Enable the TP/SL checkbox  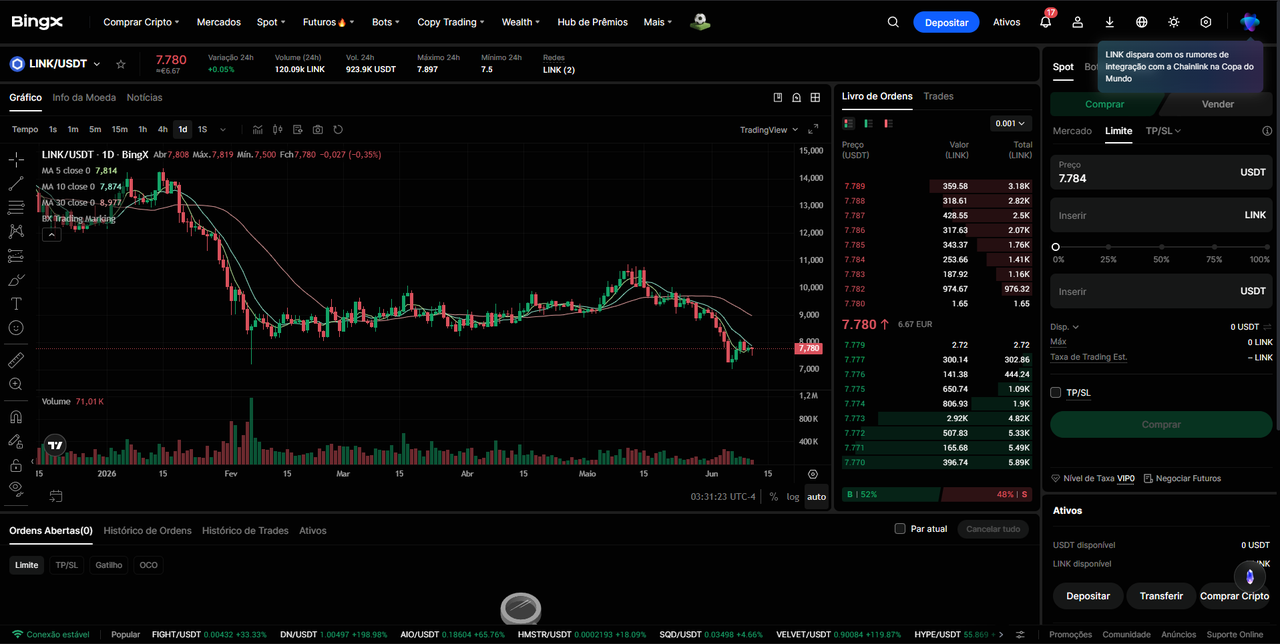click(x=1055, y=393)
